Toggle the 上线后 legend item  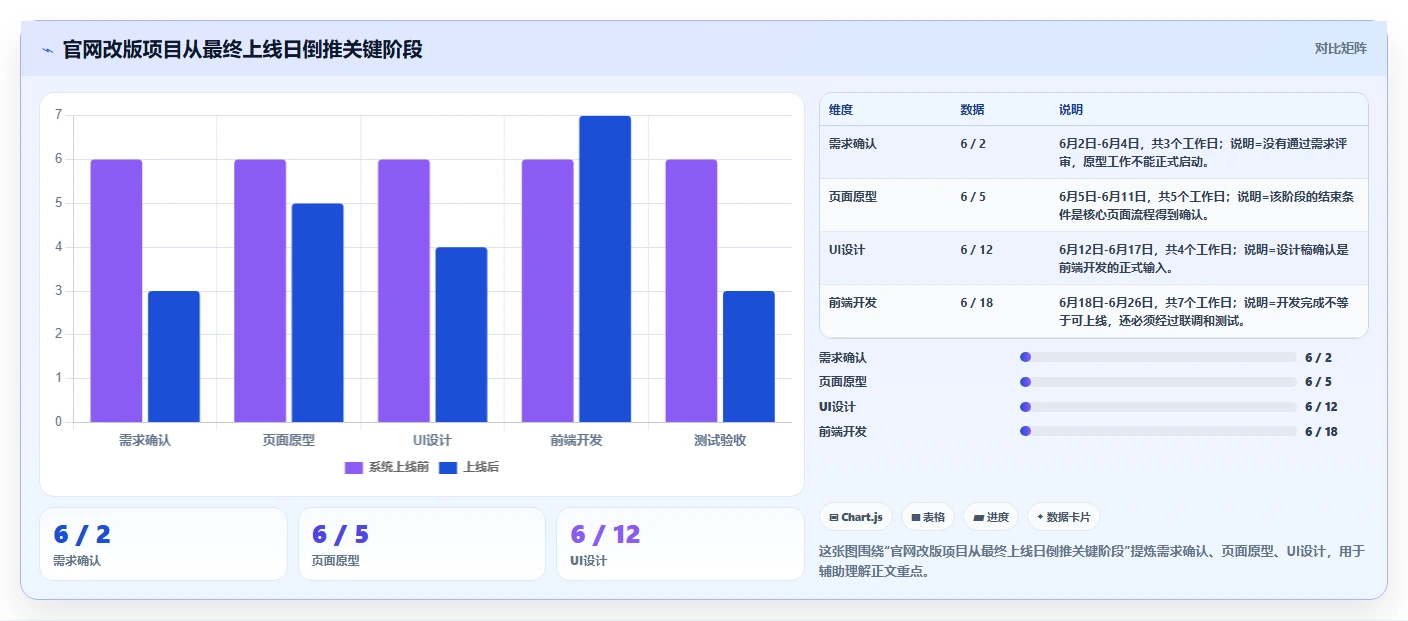tap(469, 467)
